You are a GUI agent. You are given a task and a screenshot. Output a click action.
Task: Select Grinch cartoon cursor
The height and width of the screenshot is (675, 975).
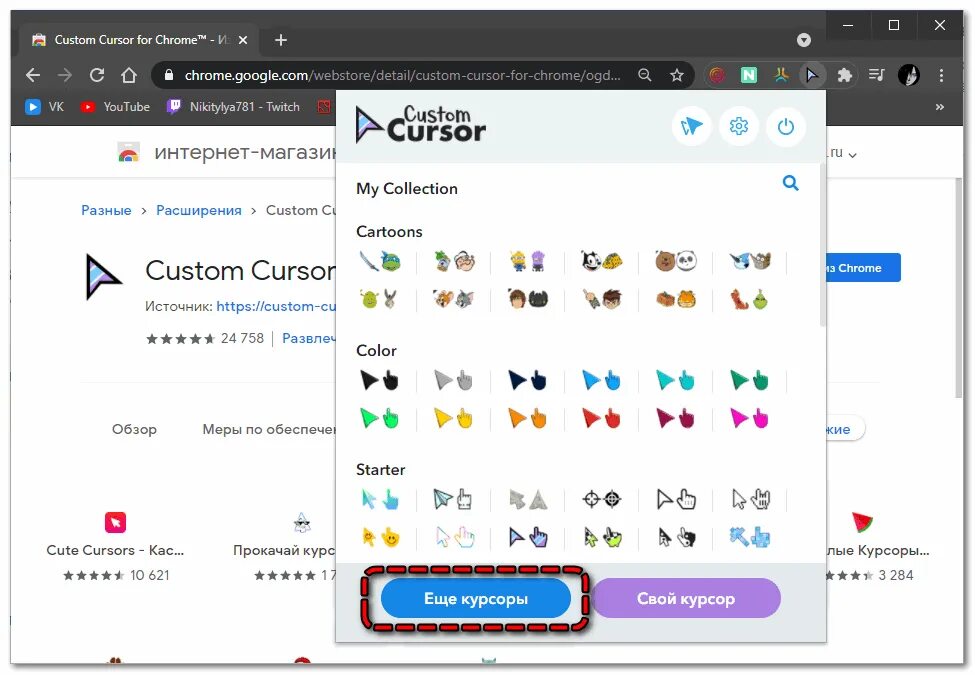(750, 300)
